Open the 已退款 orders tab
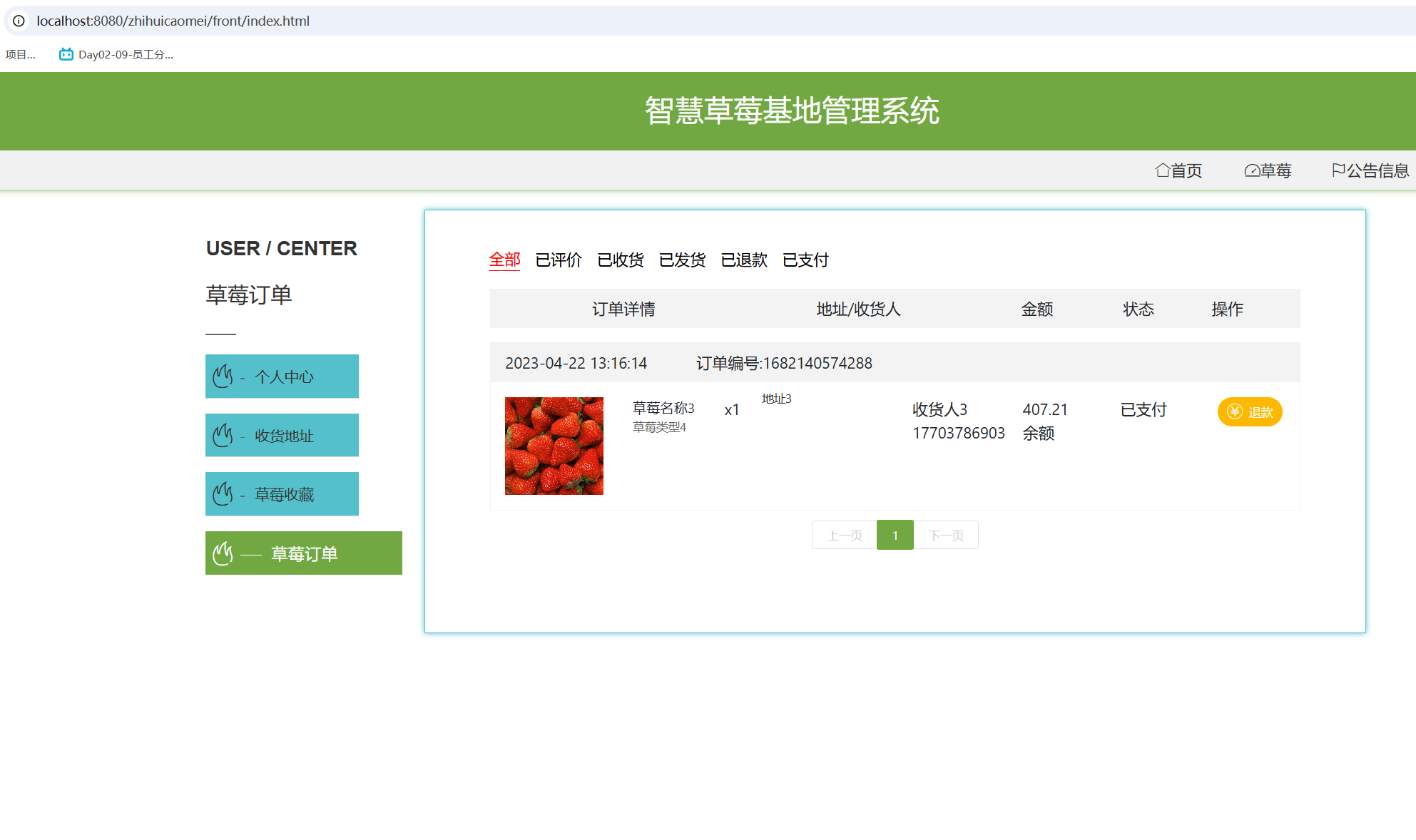Image resolution: width=1416 pixels, height=840 pixels. (x=744, y=260)
